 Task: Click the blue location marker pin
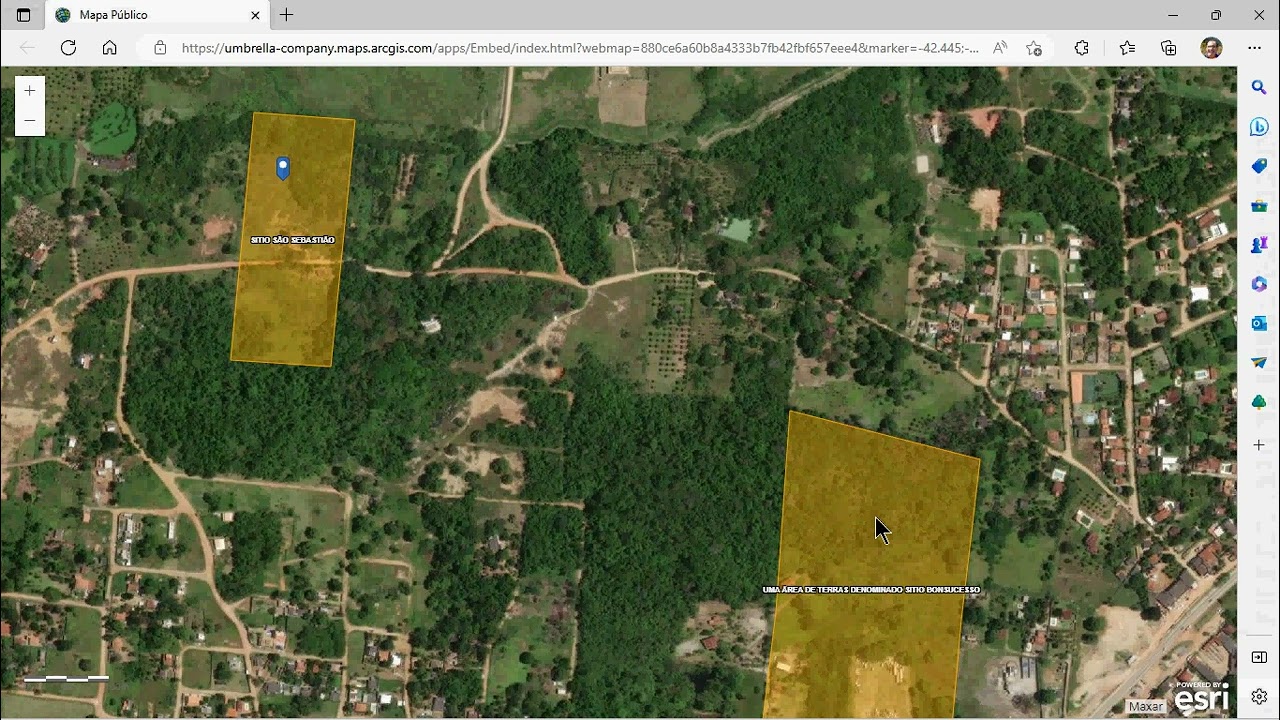point(283,168)
